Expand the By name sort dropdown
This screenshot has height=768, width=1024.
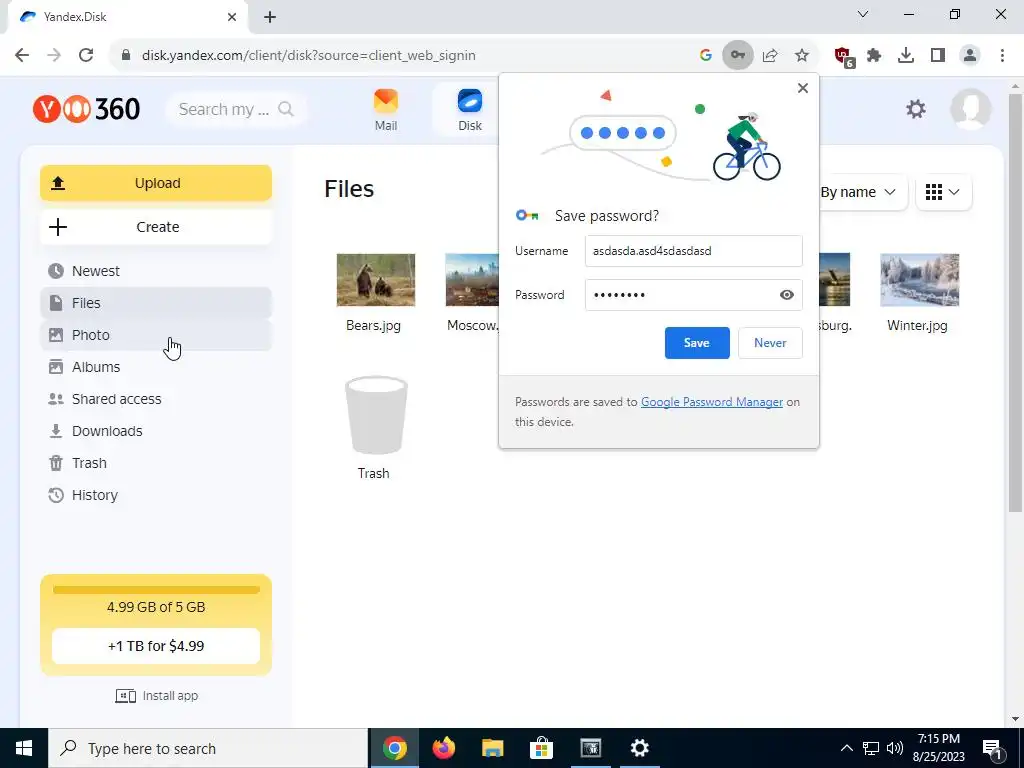pos(858,192)
